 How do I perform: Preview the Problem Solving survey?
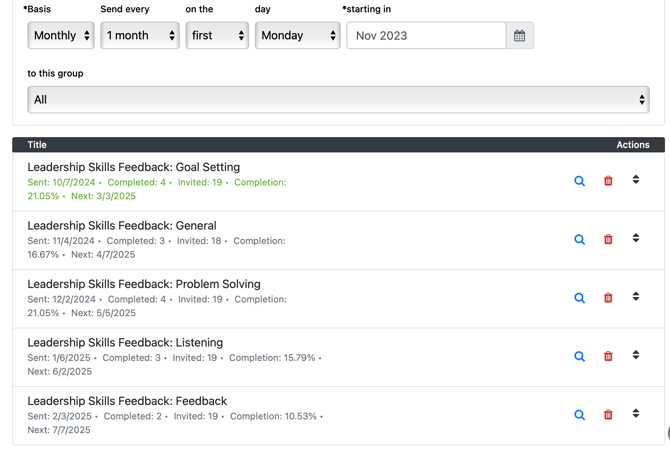(579, 298)
